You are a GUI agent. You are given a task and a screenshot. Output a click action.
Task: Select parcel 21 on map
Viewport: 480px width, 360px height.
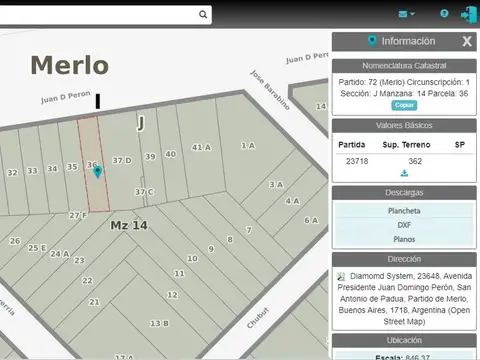click(x=94, y=302)
